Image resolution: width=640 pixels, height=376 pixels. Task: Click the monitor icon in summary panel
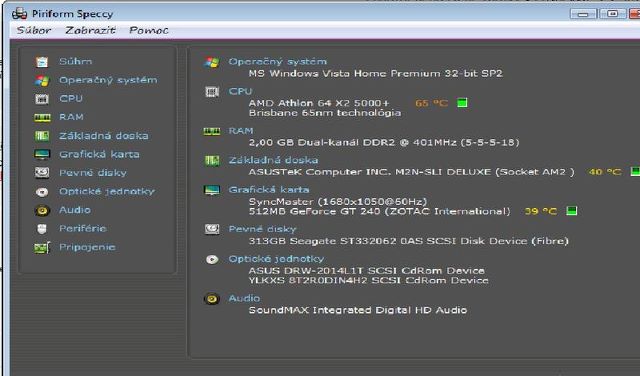[x=212, y=190]
